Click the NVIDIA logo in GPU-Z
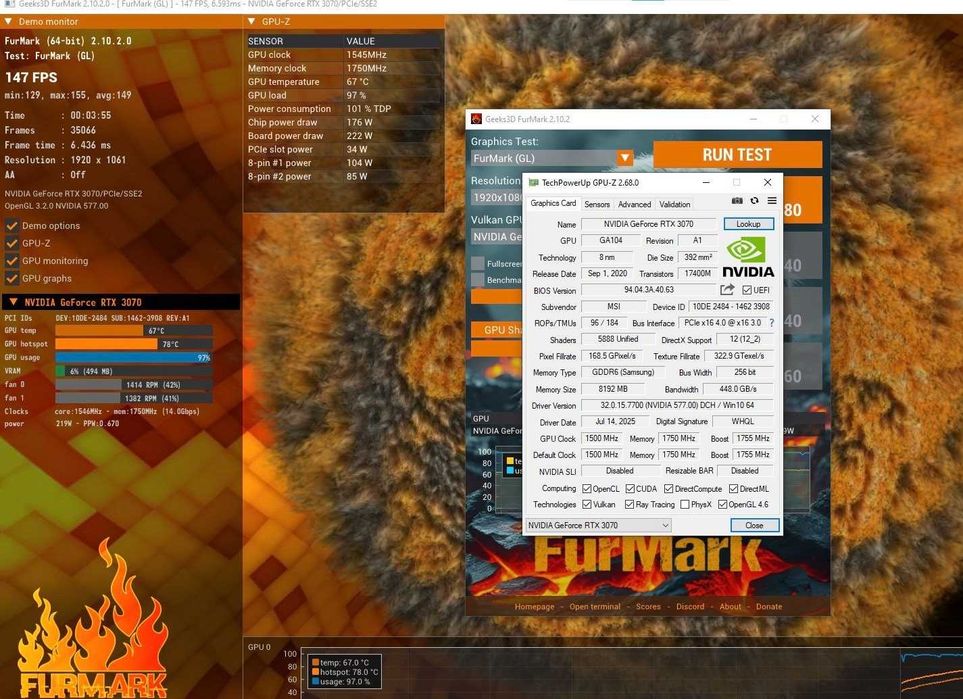 point(747,257)
